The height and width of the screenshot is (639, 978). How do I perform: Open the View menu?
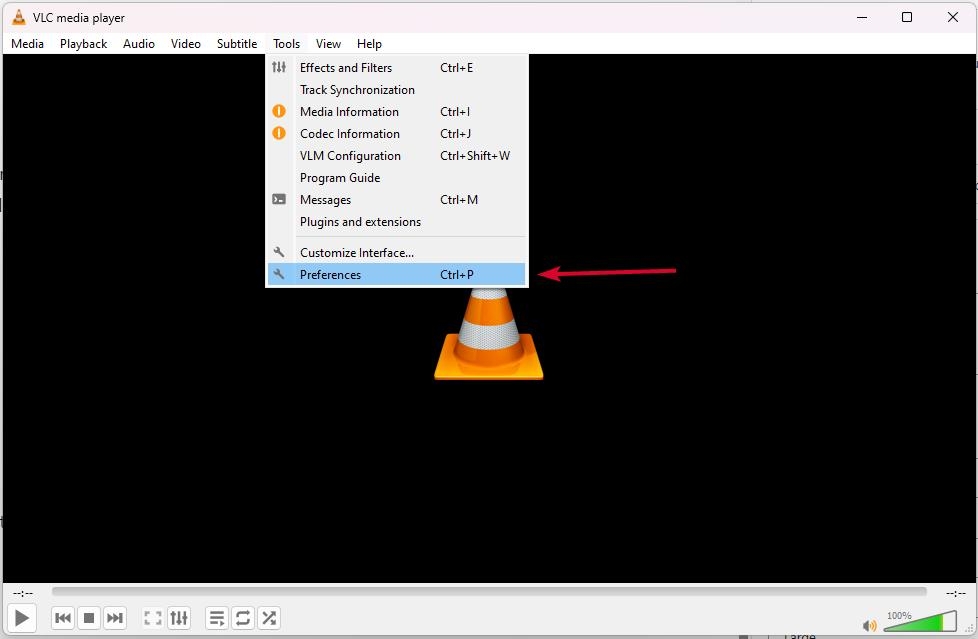pyautogui.click(x=328, y=44)
